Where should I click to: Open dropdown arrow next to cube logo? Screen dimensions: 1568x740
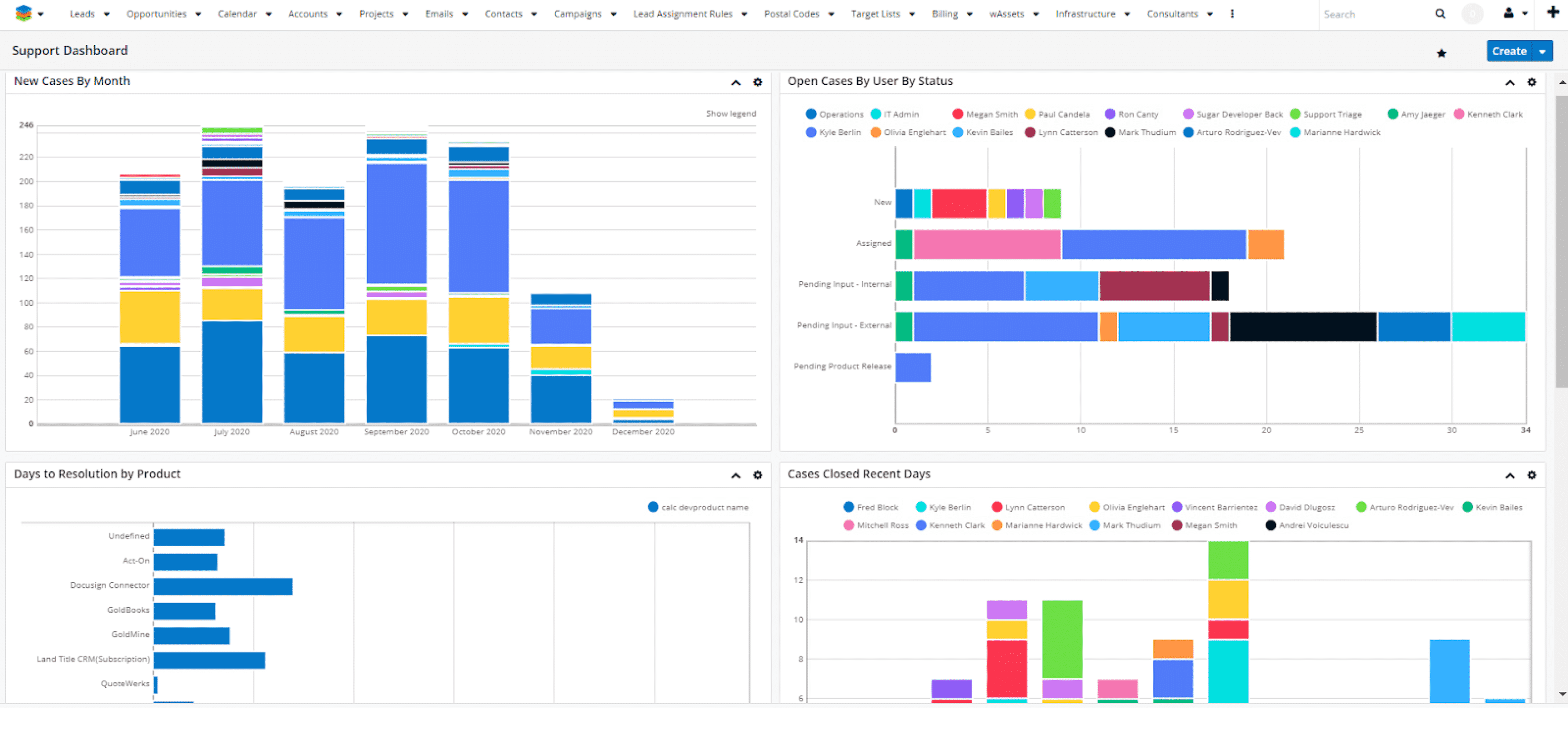pos(41,14)
